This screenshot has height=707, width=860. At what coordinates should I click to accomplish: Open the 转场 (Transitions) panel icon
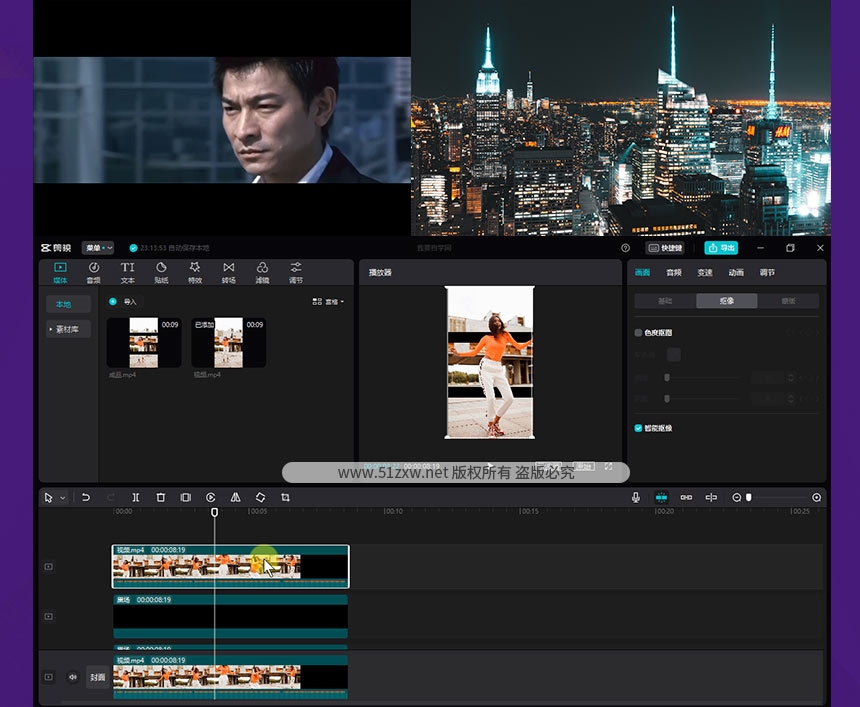click(x=229, y=272)
